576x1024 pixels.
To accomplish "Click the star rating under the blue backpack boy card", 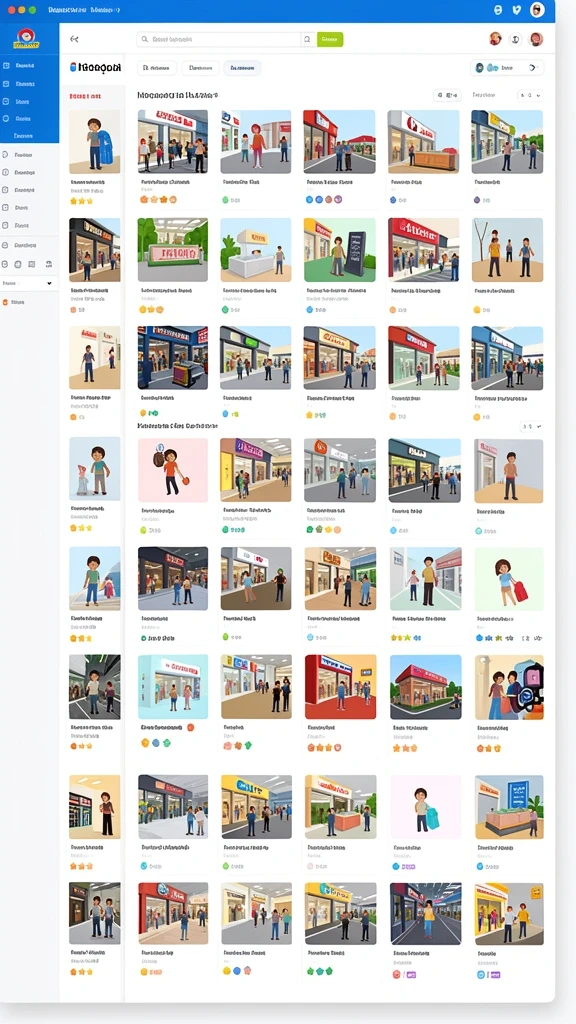I will (81, 201).
